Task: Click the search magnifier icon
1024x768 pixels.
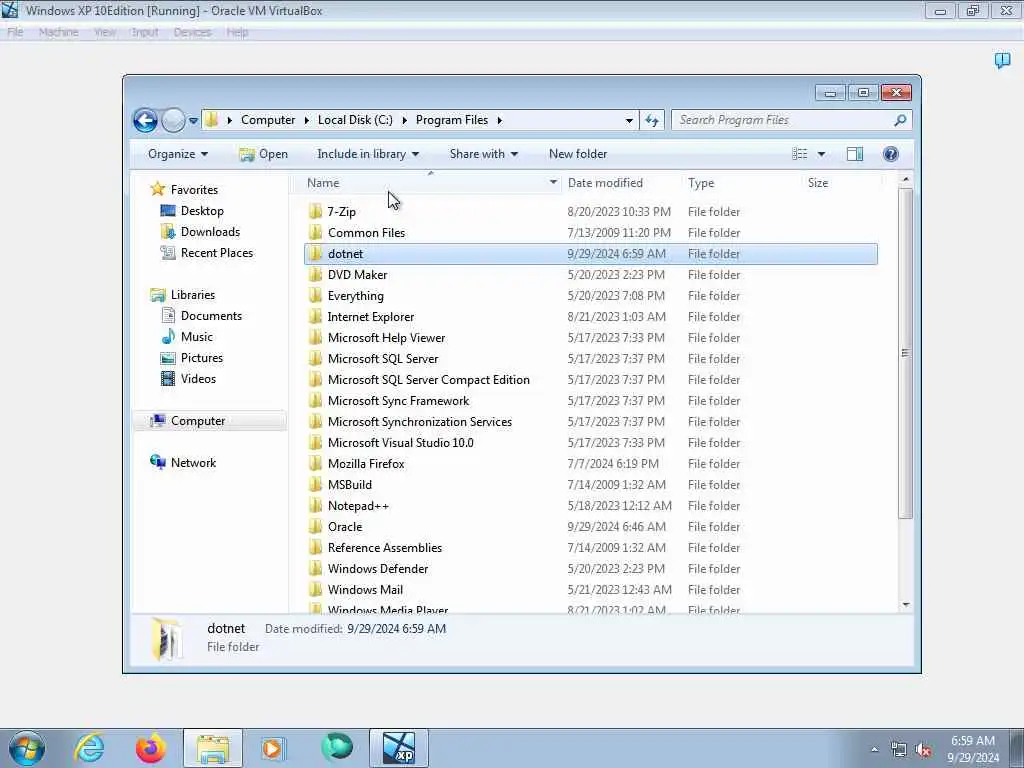Action: (900, 120)
